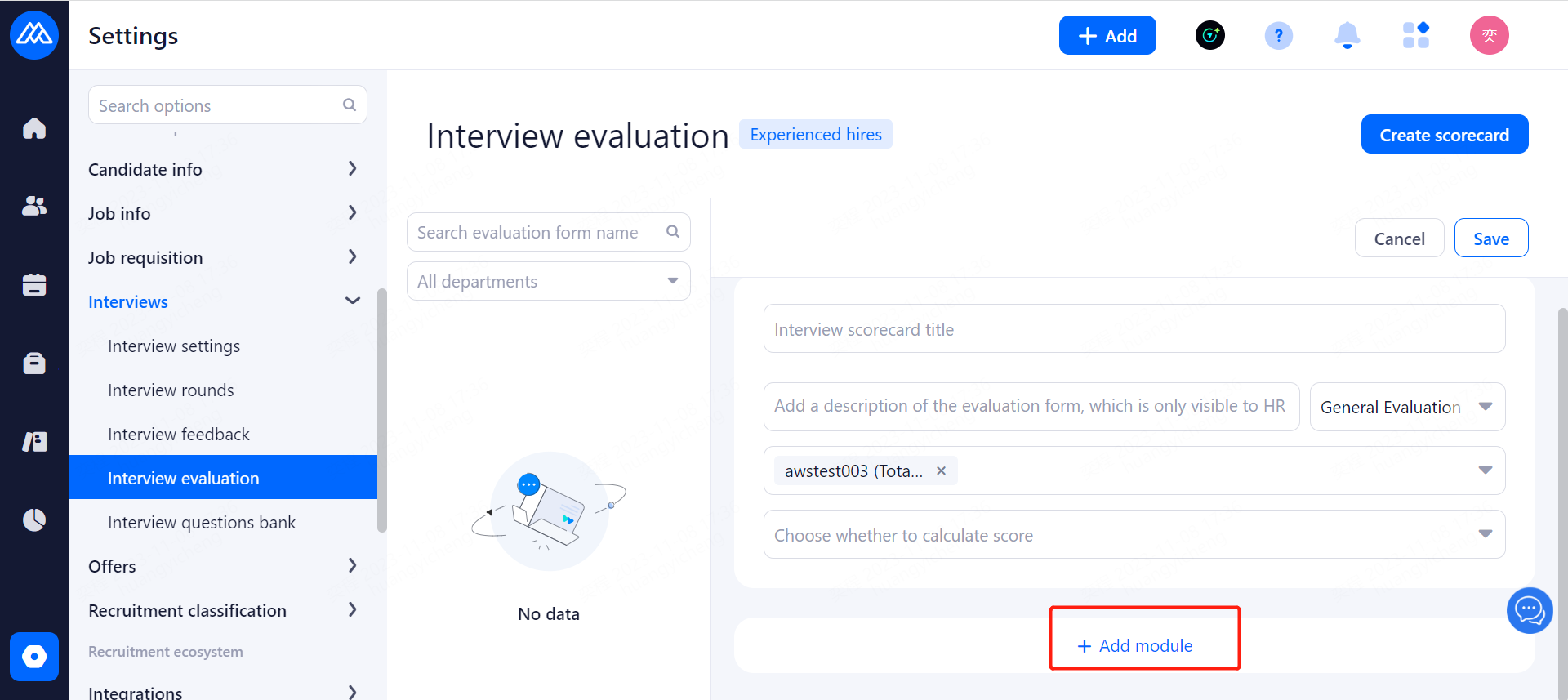The width and height of the screenshot is (1568, 700).
Task: Open the chat support bubble icon
Action: (x=1529, y=610)
